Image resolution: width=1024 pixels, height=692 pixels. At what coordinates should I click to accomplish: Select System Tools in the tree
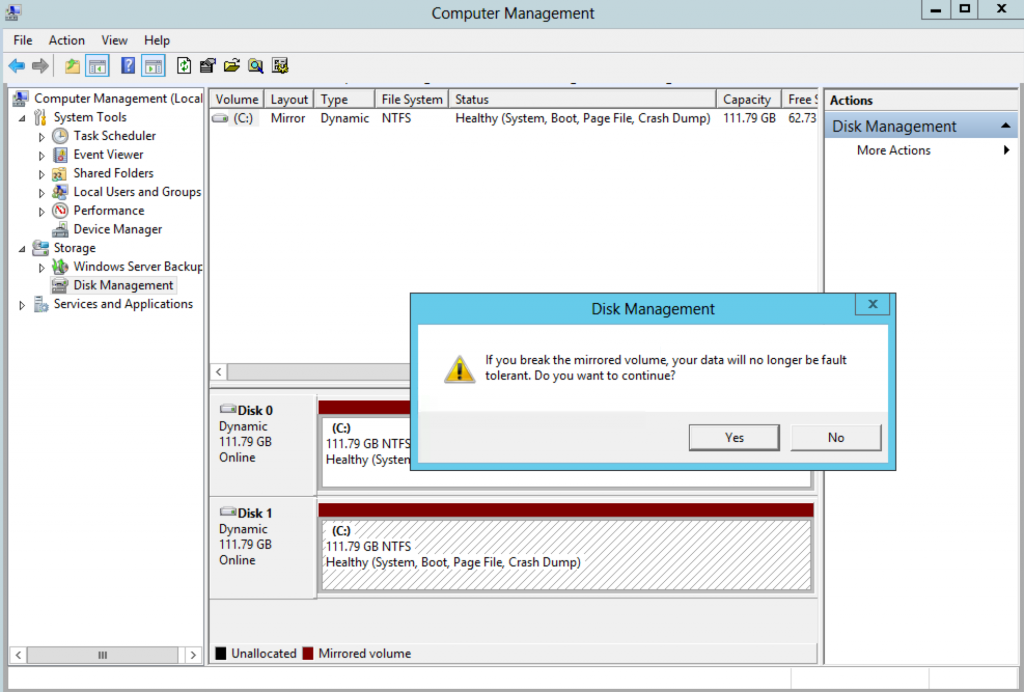click(x=90, y=118)
